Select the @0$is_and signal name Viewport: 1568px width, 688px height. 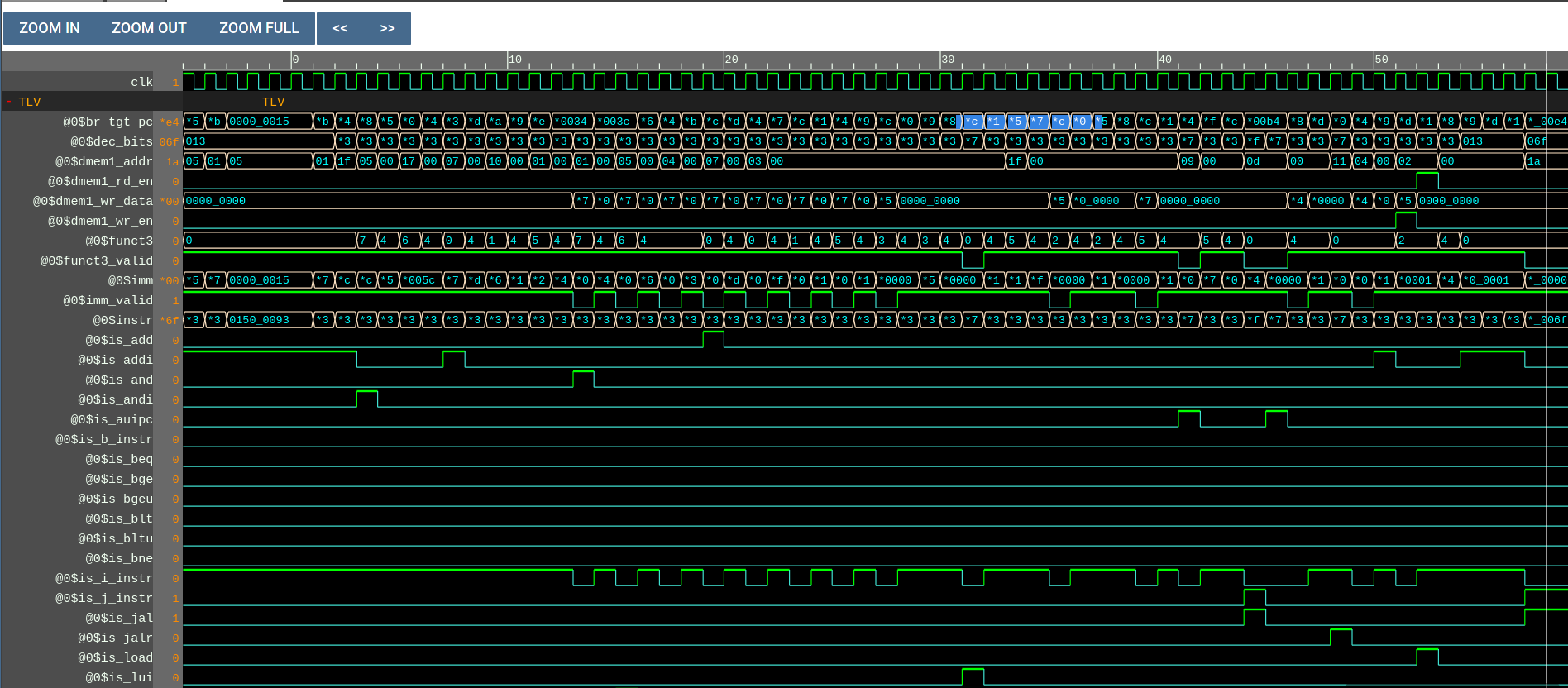(x=119, y=380)
